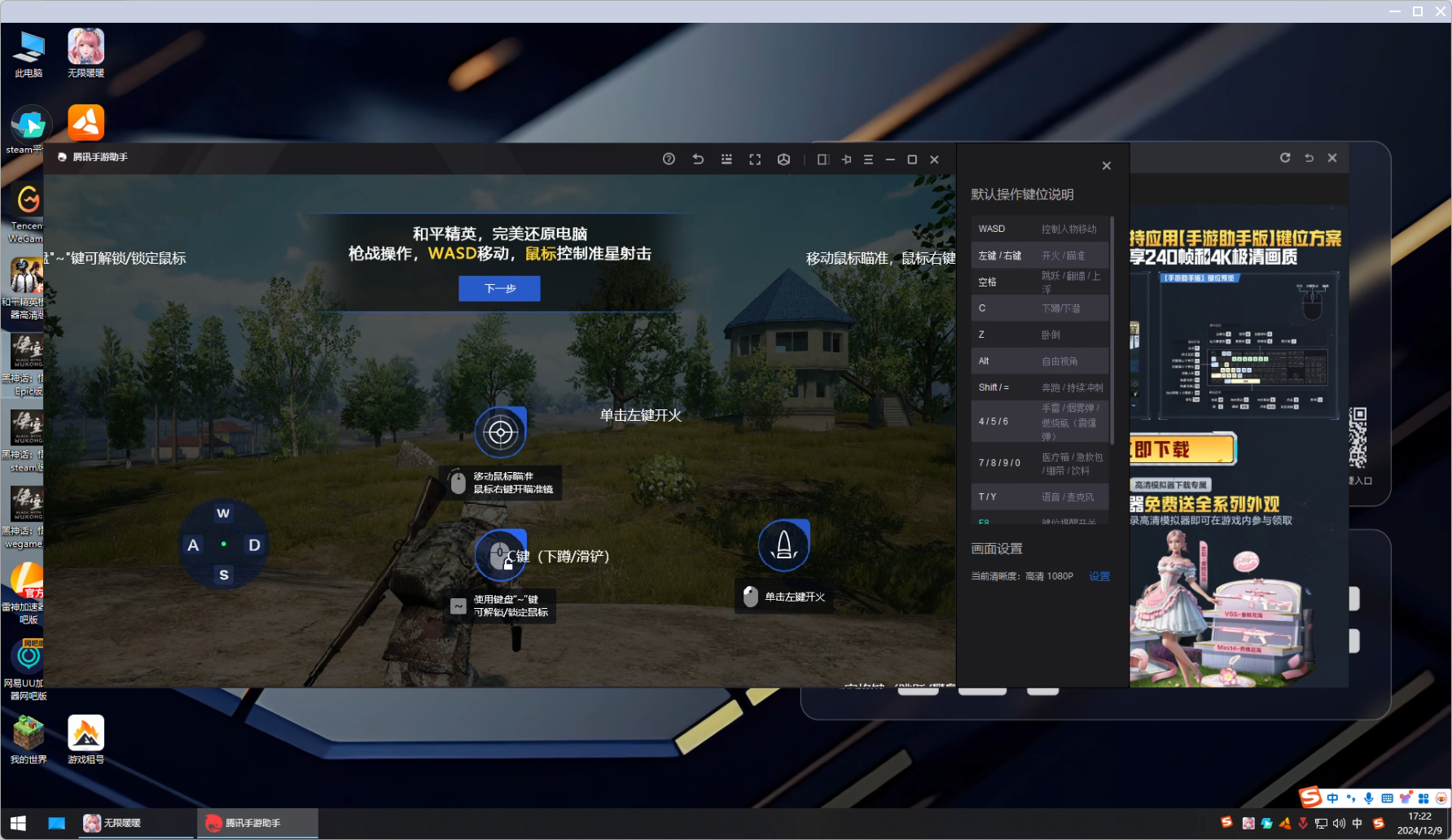Switch to 无限暖暖 taskbar item
The width and height of the screenshot is (1452, 840).
tap(135, 823)
